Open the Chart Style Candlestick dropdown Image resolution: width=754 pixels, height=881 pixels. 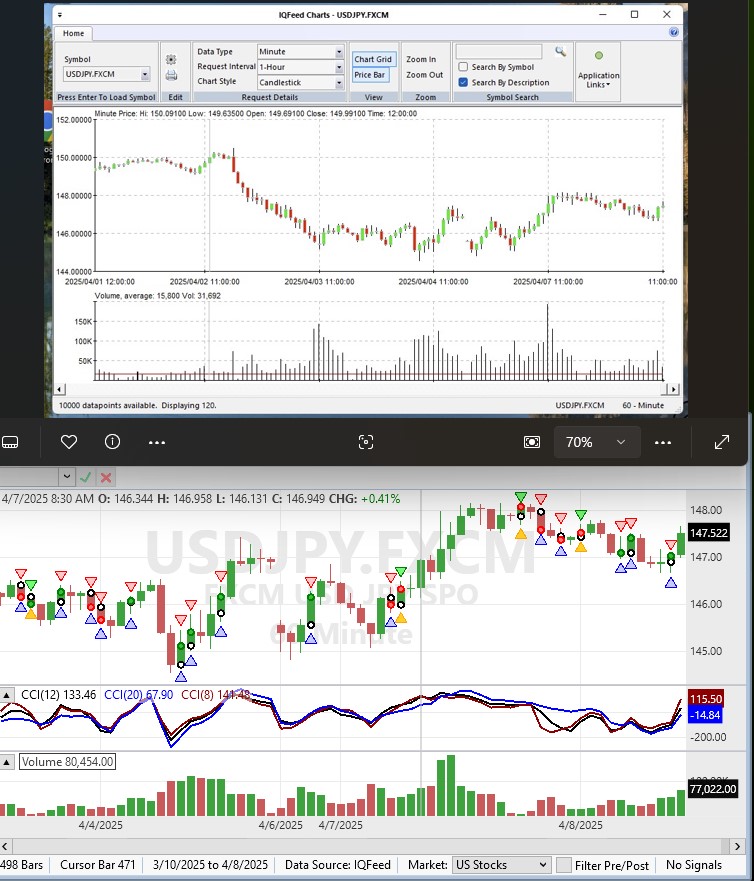300,83
